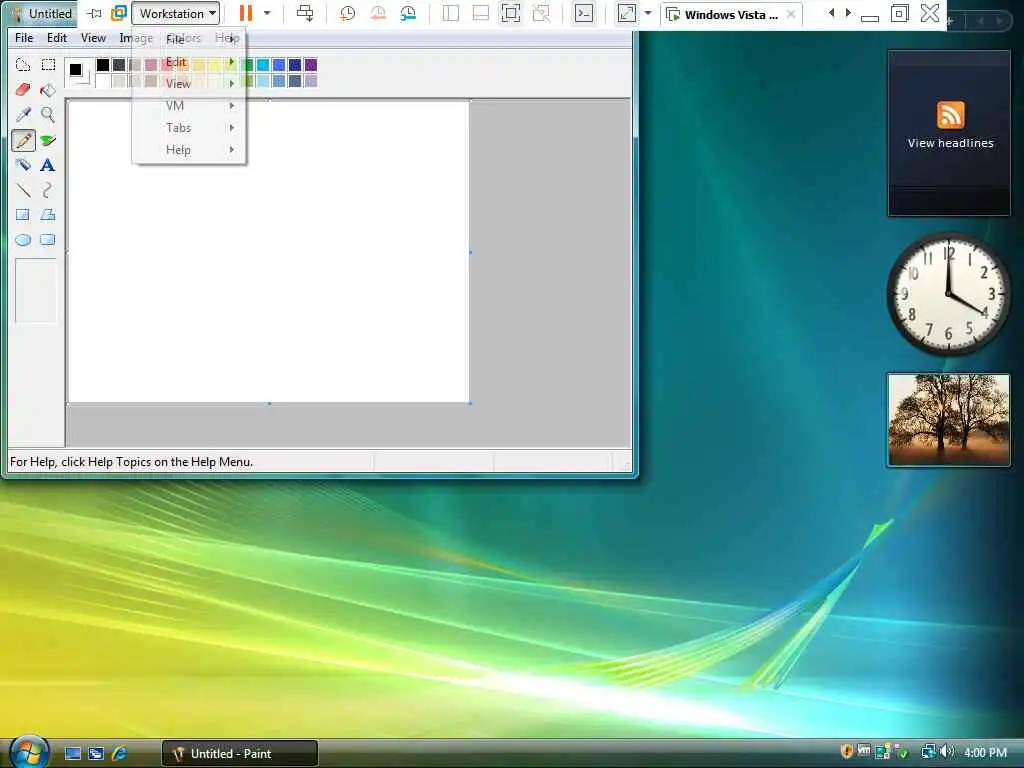Choose the Brush tool in Paint
This screenshot has width=1024, height=768.
pyautogui.click(x=48, y=140)
